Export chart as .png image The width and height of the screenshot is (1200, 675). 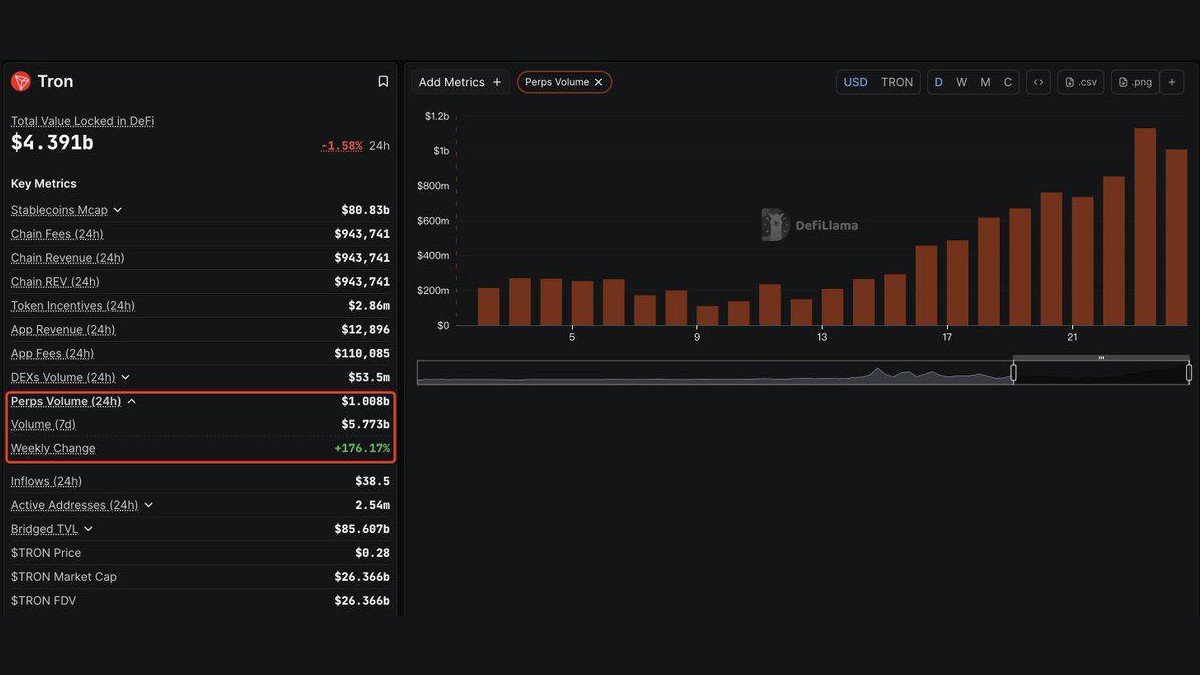pos(1134,82)
